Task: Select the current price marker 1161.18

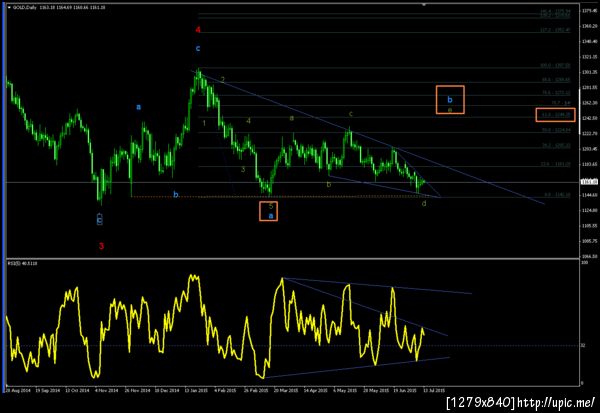Action: point(590,182)
